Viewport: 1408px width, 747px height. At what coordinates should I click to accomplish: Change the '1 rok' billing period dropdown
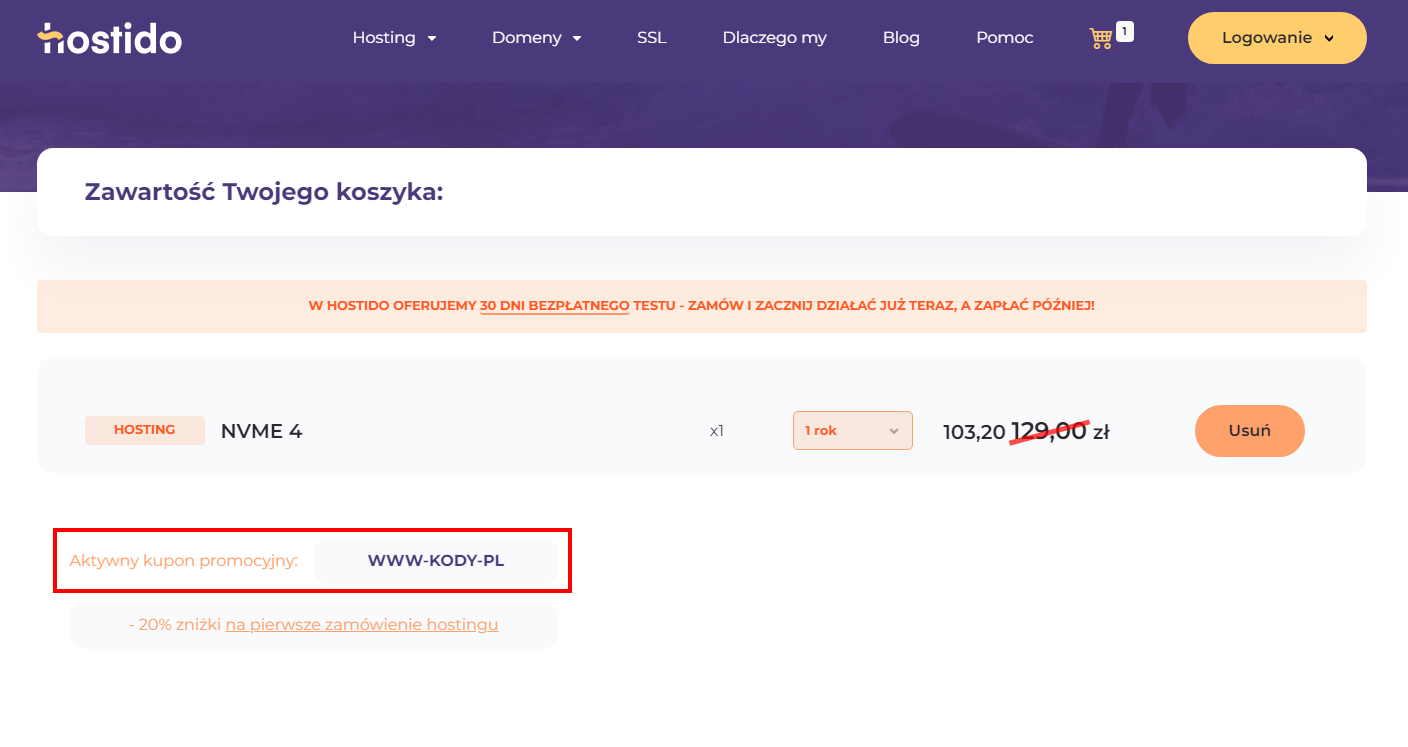point(853,430)
